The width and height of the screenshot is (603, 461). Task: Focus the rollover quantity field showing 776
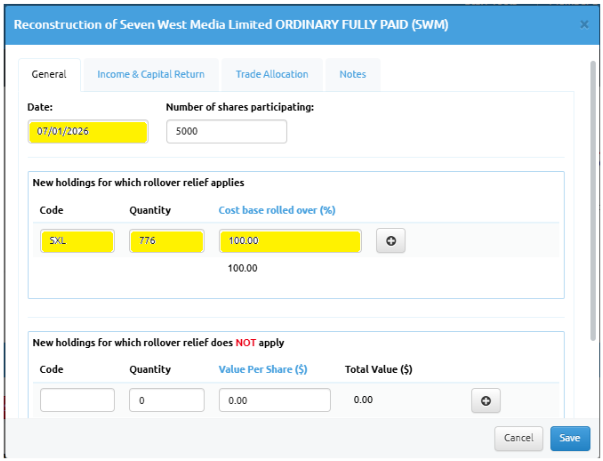click(166, 241)
